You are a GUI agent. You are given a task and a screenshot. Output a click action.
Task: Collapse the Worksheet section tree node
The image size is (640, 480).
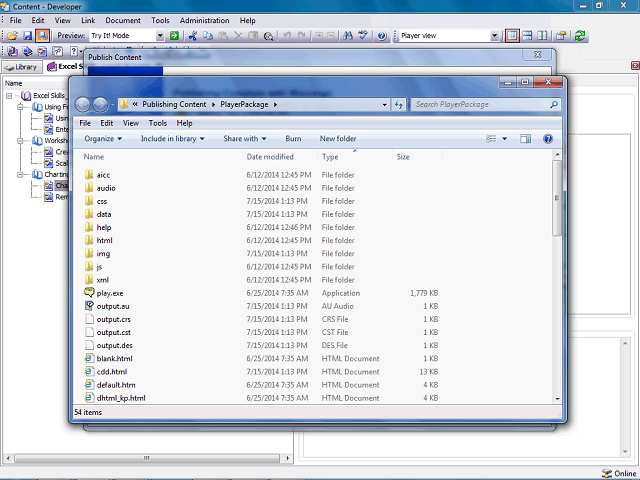pos(20,141)
